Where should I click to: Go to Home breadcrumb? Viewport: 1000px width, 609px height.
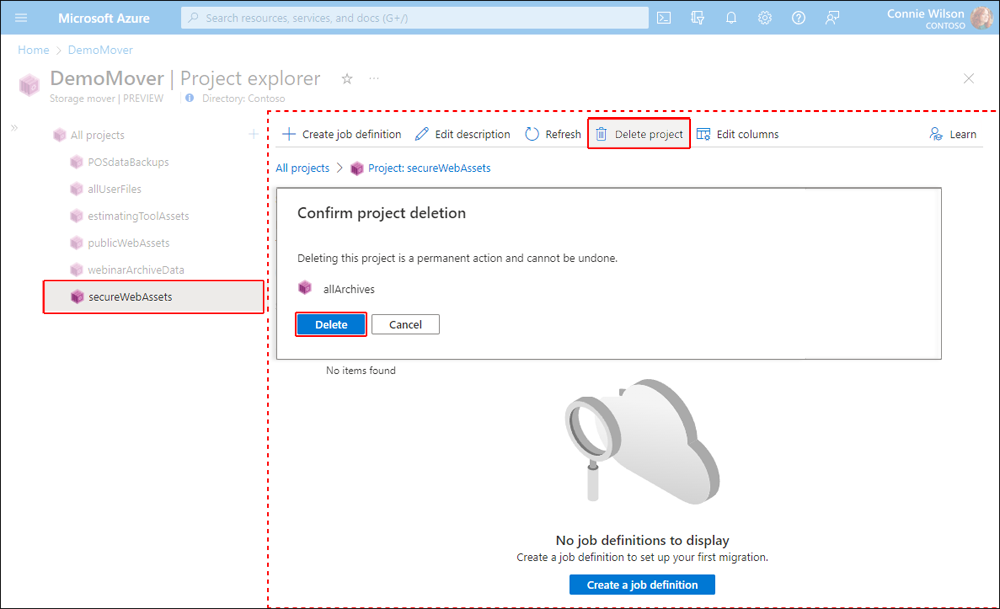(x=33, y=50)
